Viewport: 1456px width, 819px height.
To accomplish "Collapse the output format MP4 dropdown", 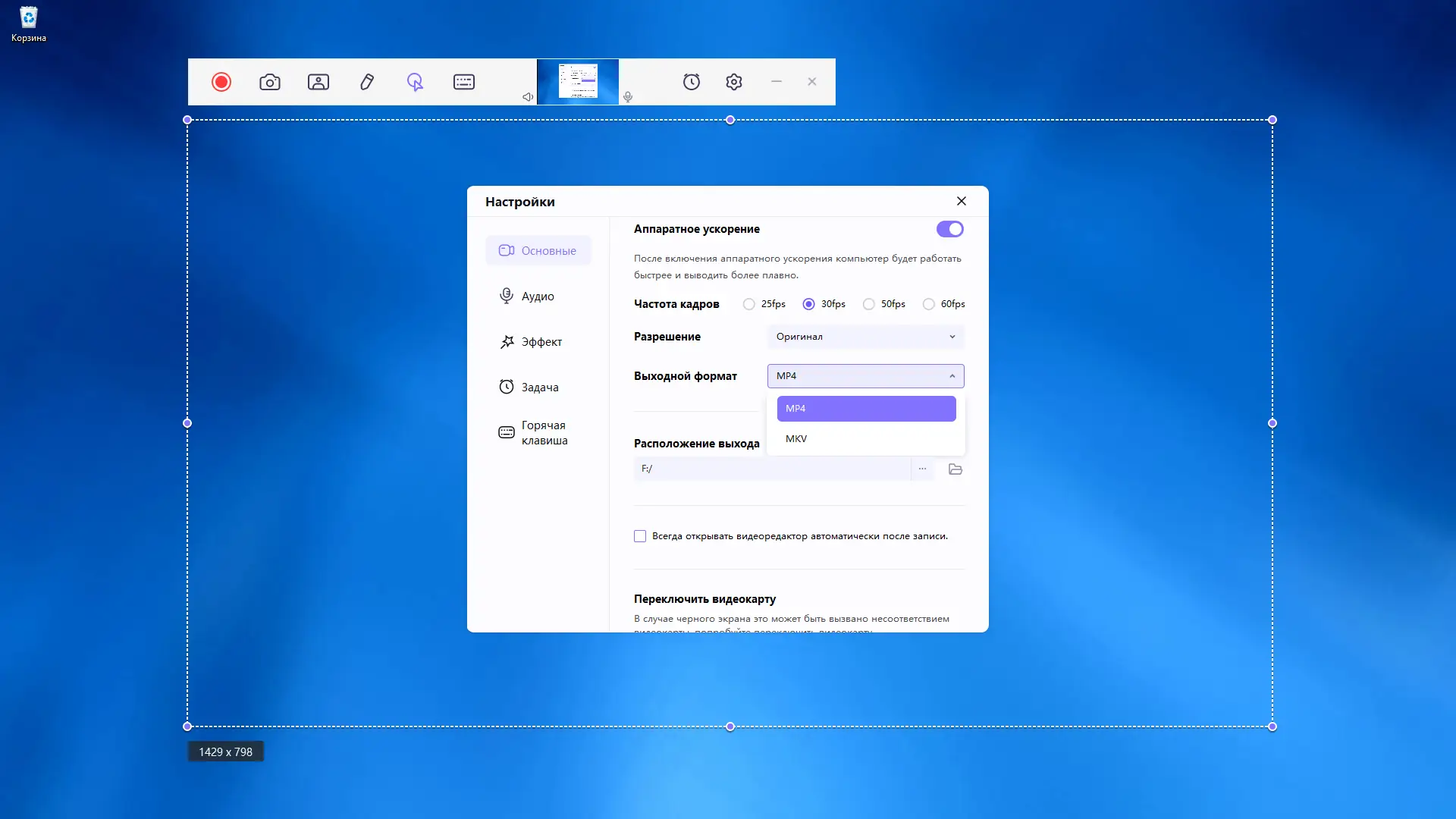I will (x=865, y=376).
